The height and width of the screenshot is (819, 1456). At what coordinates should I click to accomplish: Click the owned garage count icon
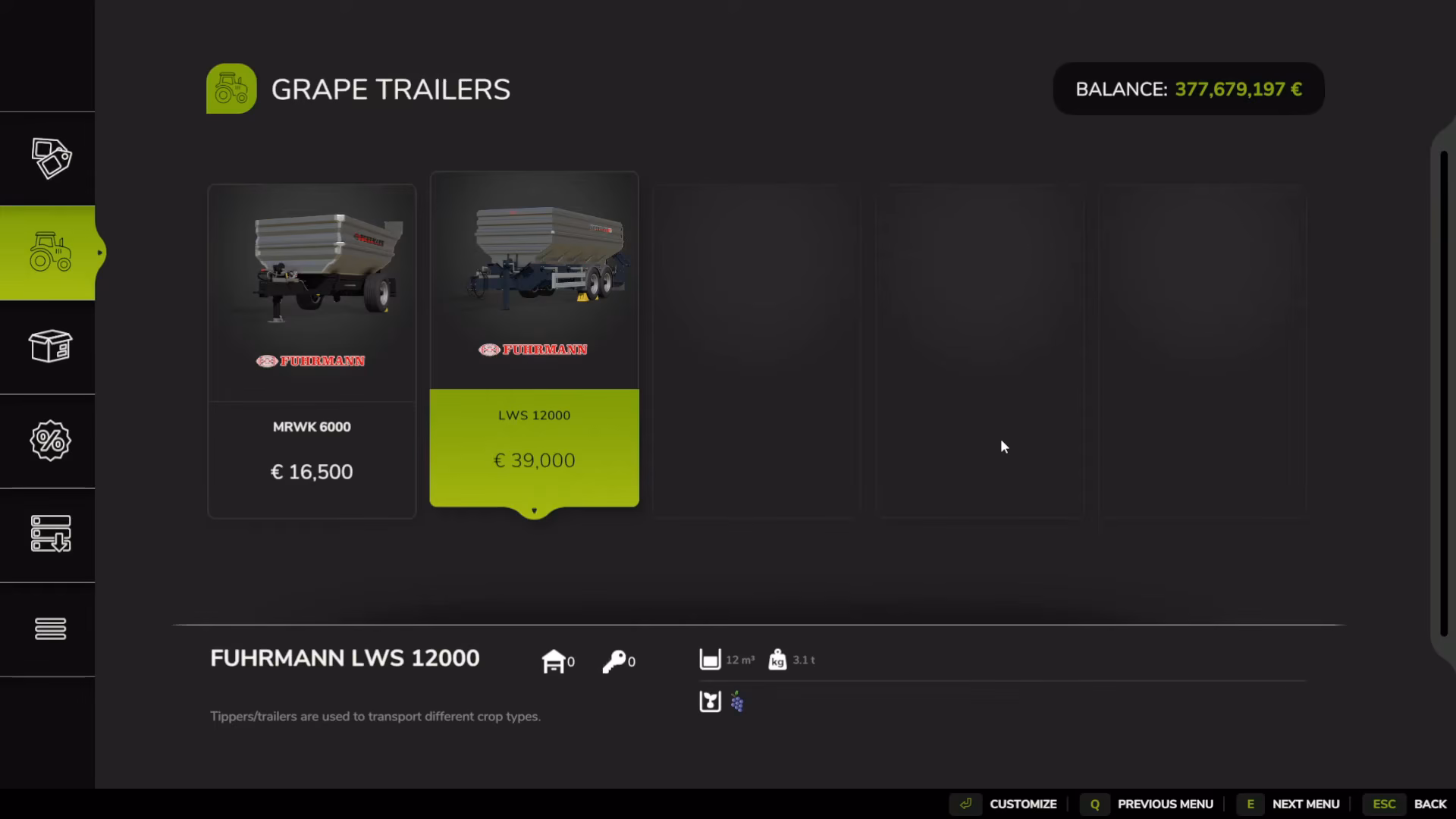(554, 661)
